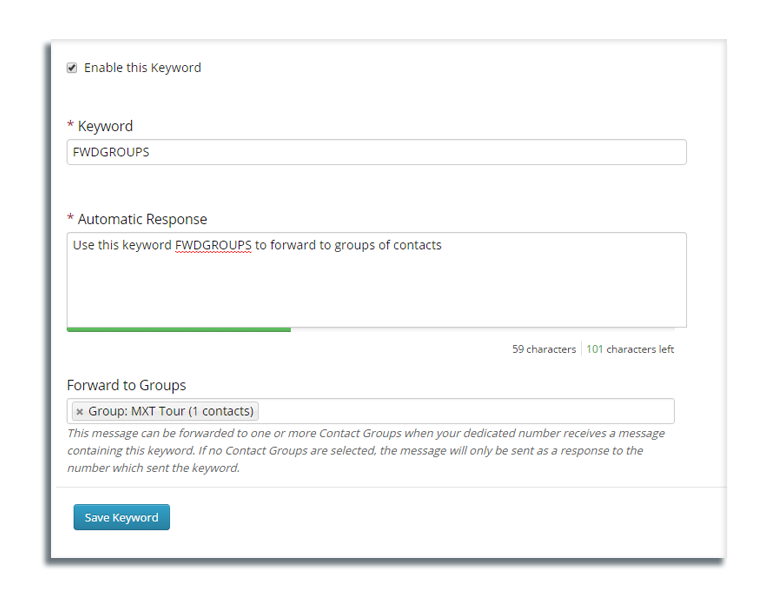Select the "Group: MXT Tour (1 contacts)" tag
The width and height of the screenshot is (778, 597).
point(171,412)
